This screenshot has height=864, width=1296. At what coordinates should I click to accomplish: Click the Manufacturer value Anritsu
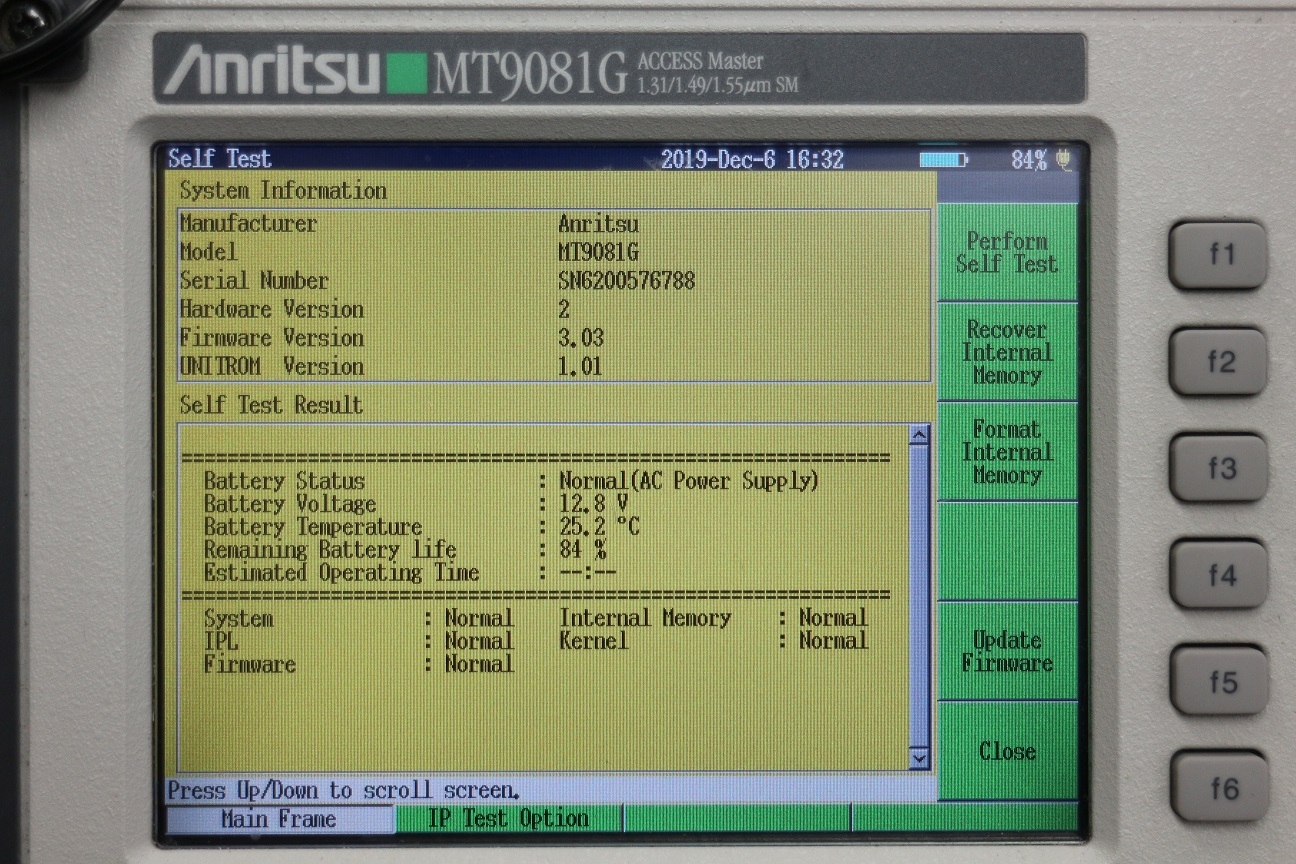[598, 224]
